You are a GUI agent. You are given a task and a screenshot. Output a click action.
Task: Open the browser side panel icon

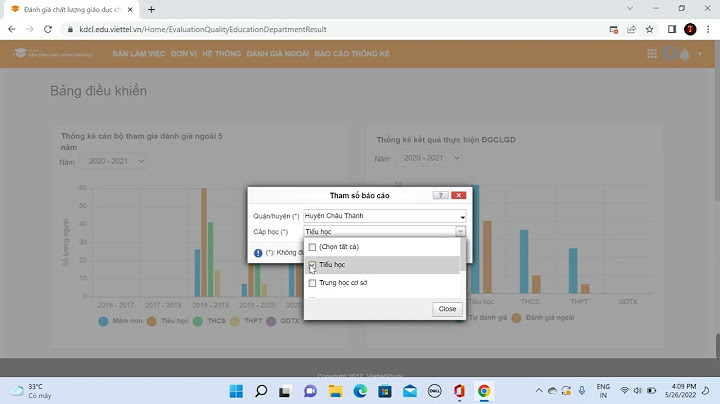[671, 29]
